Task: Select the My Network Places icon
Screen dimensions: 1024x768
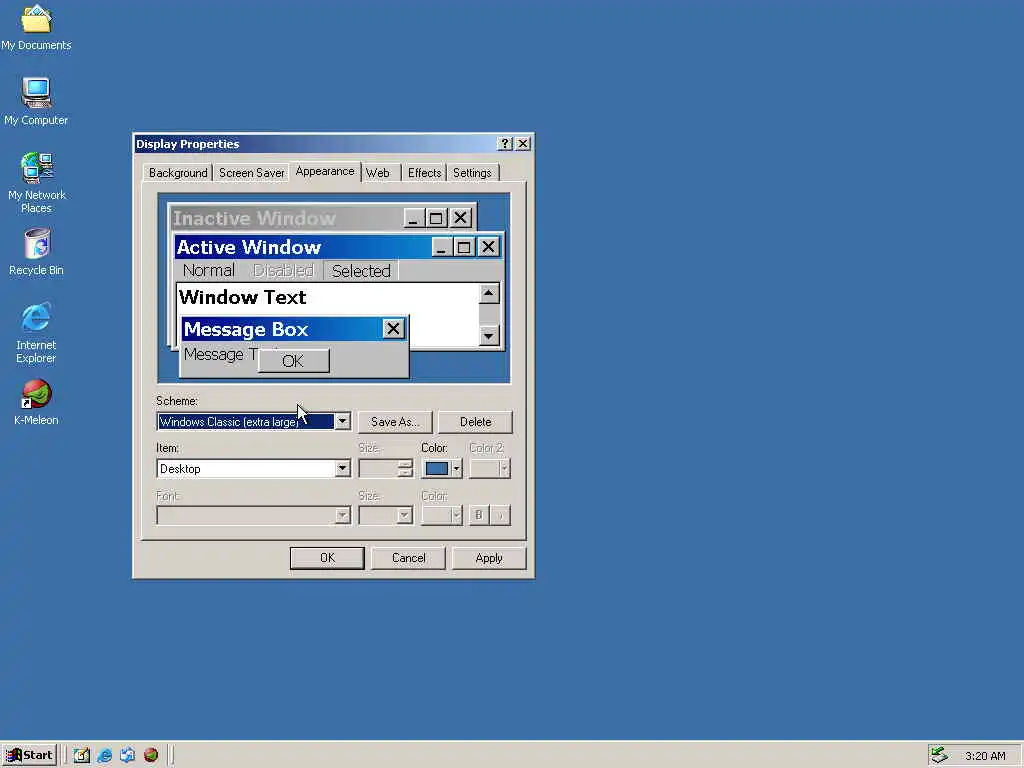Action: [36, 183]
